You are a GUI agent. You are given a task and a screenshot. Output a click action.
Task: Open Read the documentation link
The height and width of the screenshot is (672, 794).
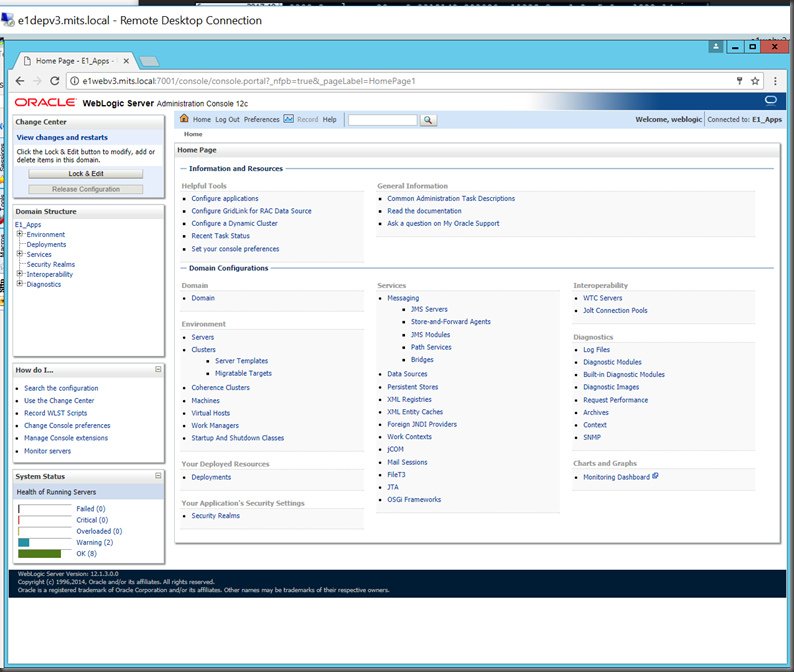tap(424, 211)
